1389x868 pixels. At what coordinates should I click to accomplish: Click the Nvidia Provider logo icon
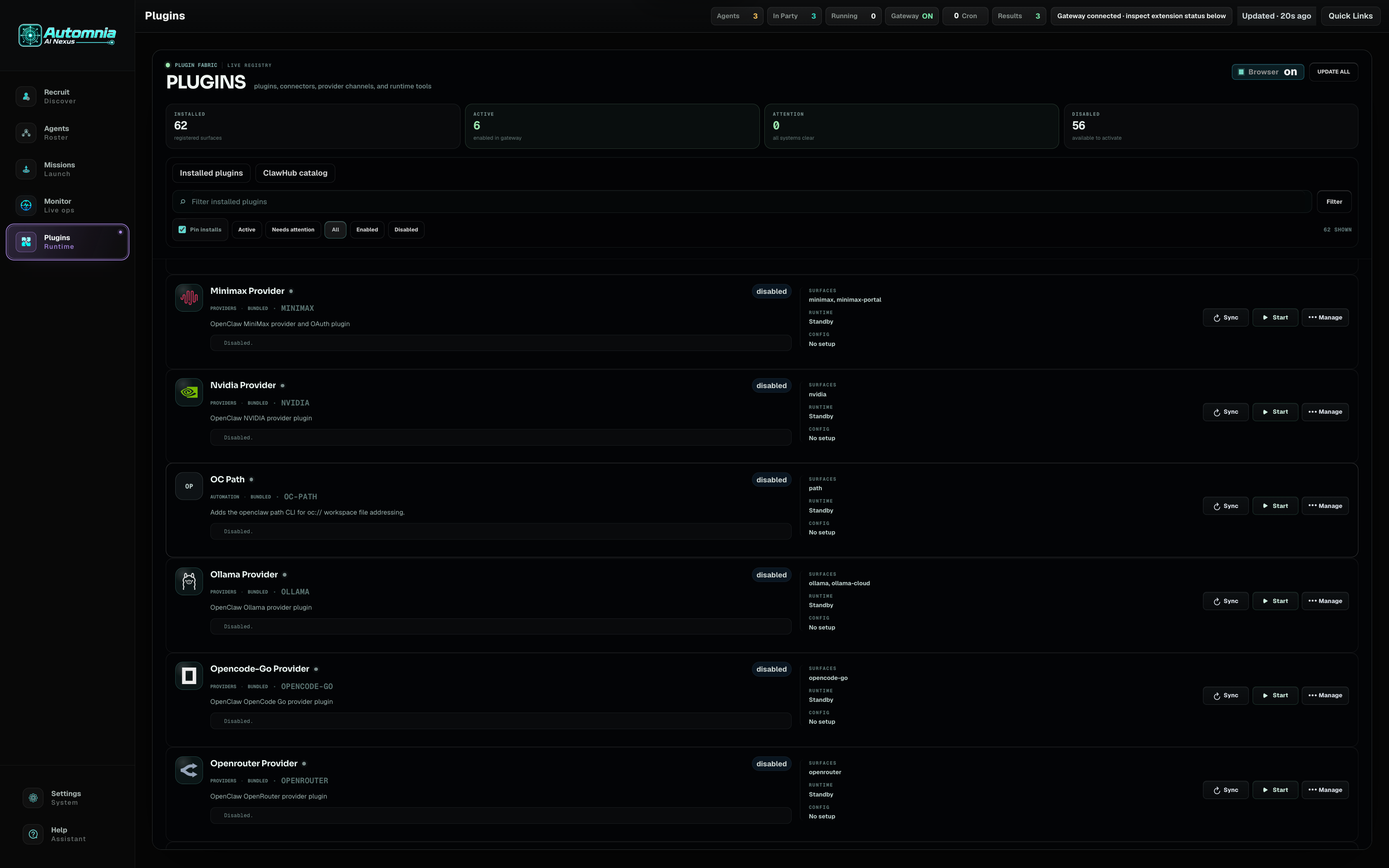[189, 392]
